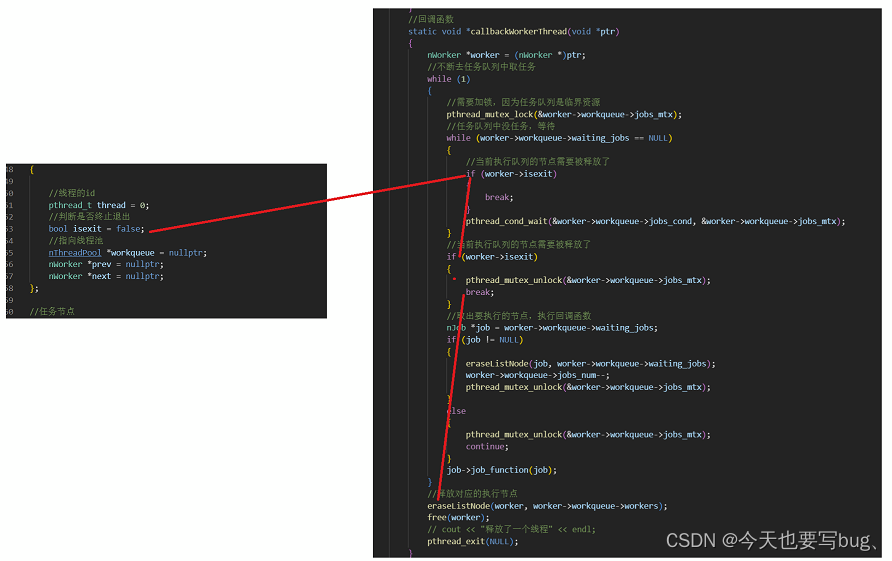Viewport: 892px width, 561px height.
Task: Click the "nWorker *next = nullptr;" line
Action: [x=106, y=276]
